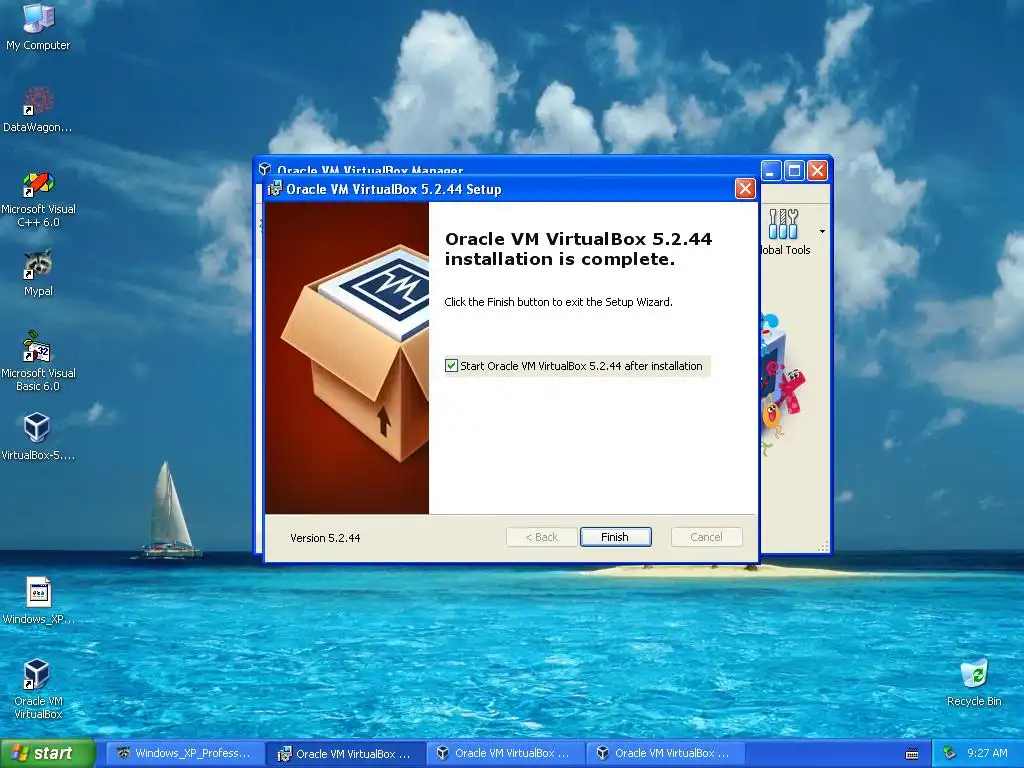Click the keyboard icon in the taskbar
This screenshot has height=768, width=1024.
pos(912,754)
